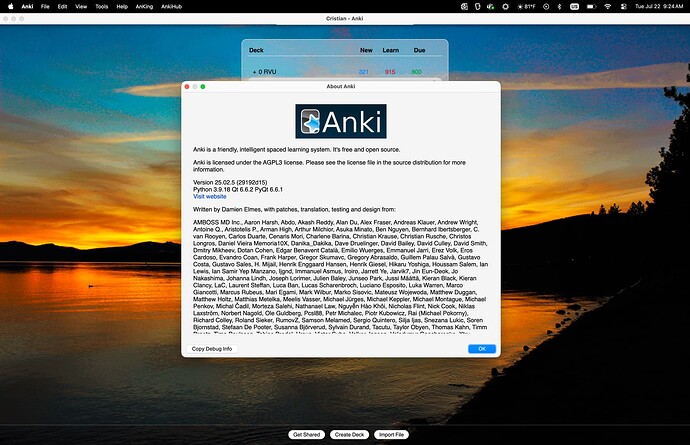Click the circular ring icon in menu bar
Image resolution: width=690 pixels, height=445 pixels.
(x=505, y=7)
